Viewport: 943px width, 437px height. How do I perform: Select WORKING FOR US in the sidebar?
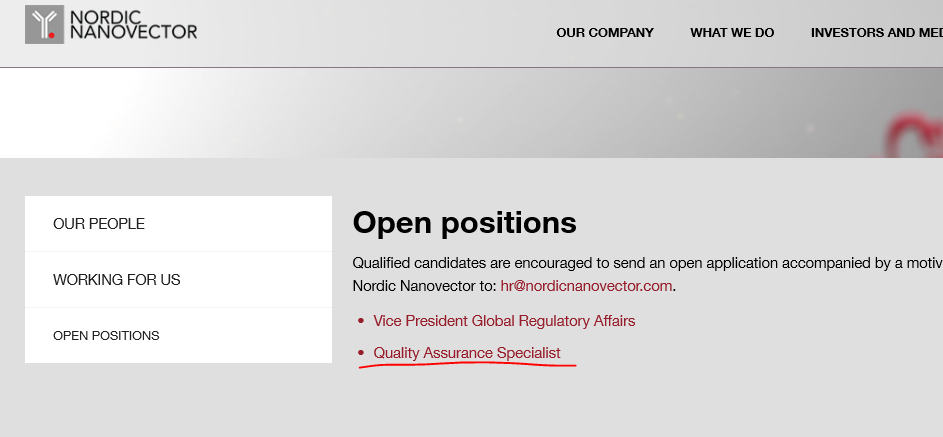click(179, 280)
